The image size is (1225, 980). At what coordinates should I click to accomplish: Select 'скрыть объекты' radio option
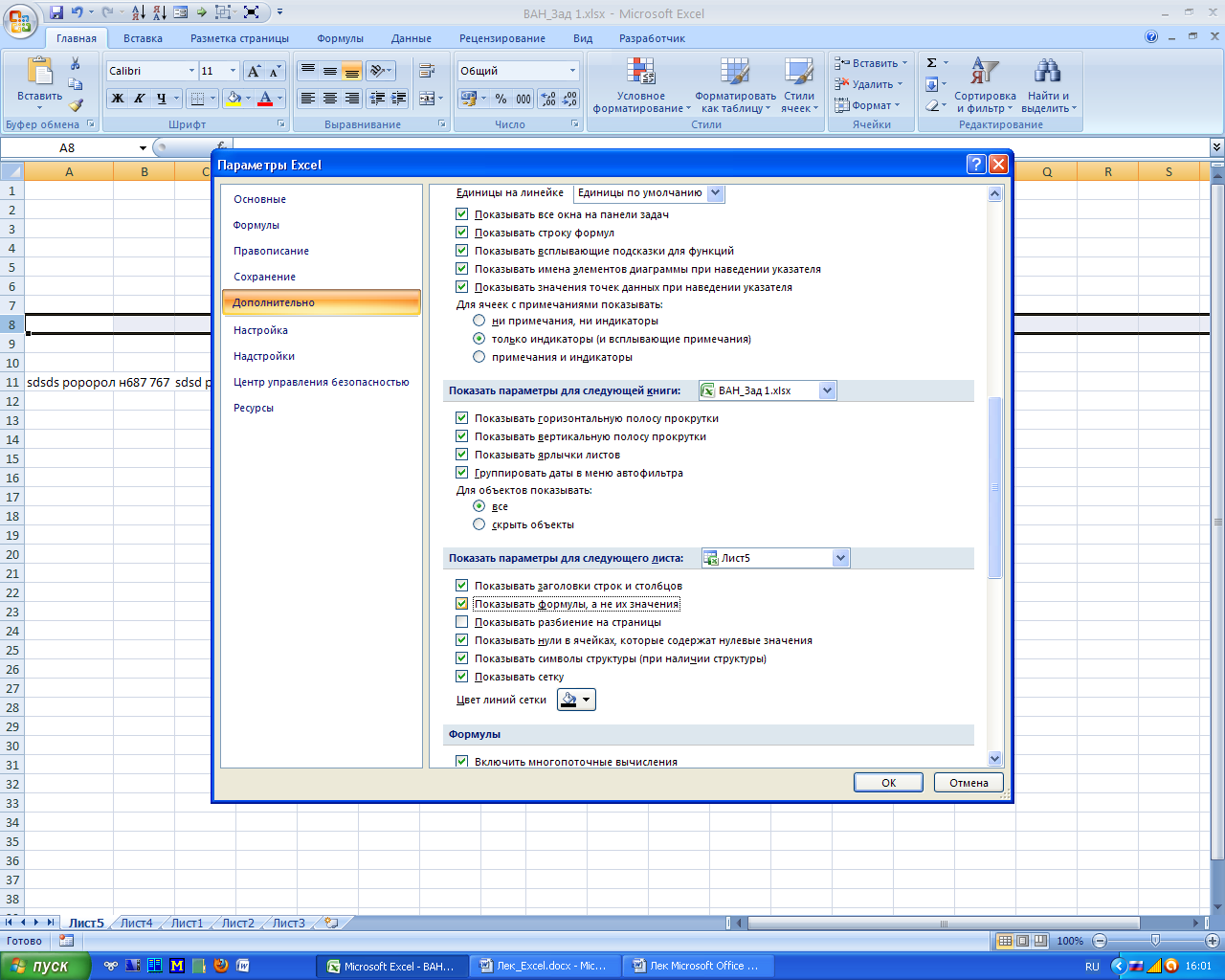tap(479, 524)
